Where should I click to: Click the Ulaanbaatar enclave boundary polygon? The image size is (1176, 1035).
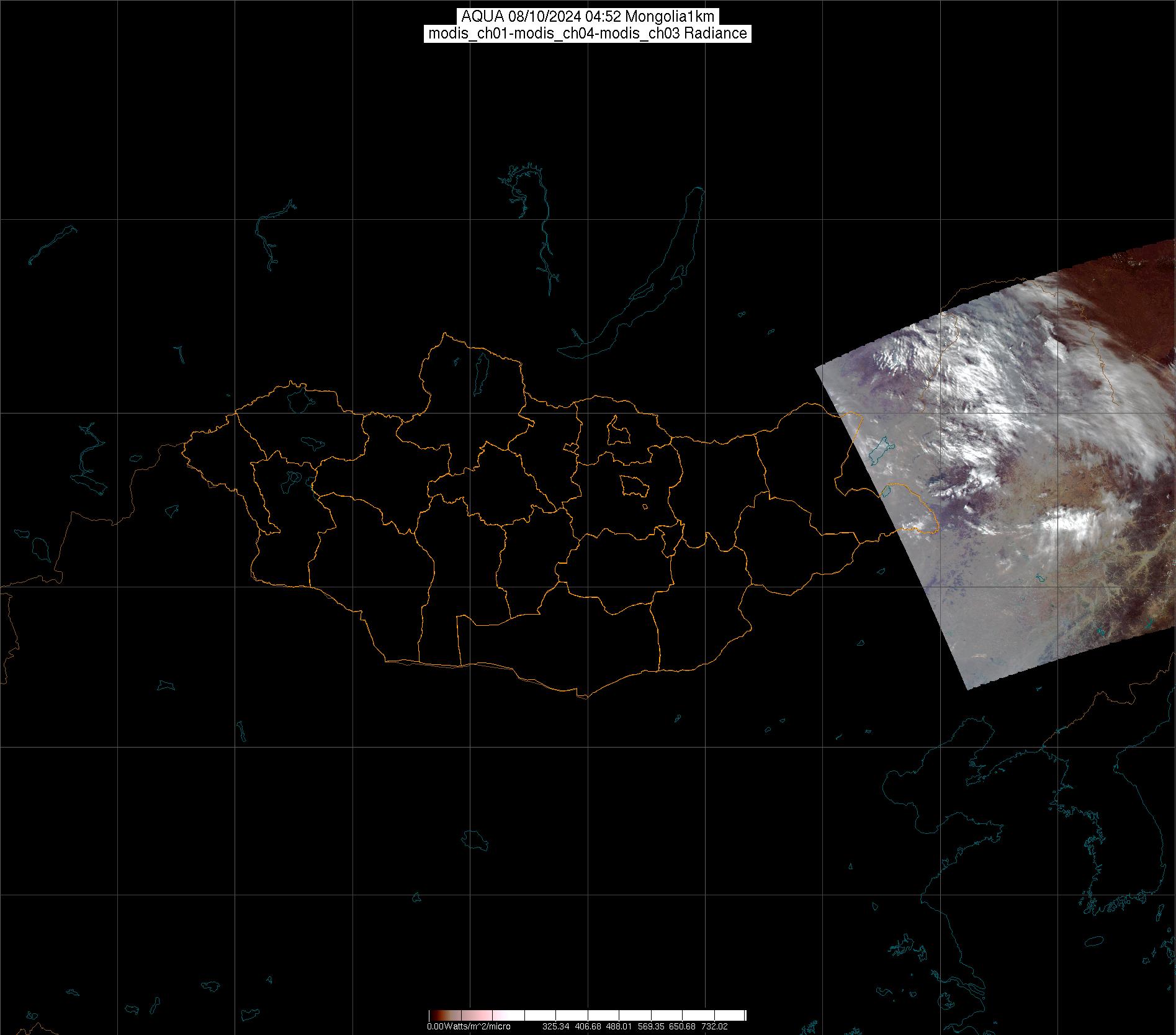pos(634,486)
